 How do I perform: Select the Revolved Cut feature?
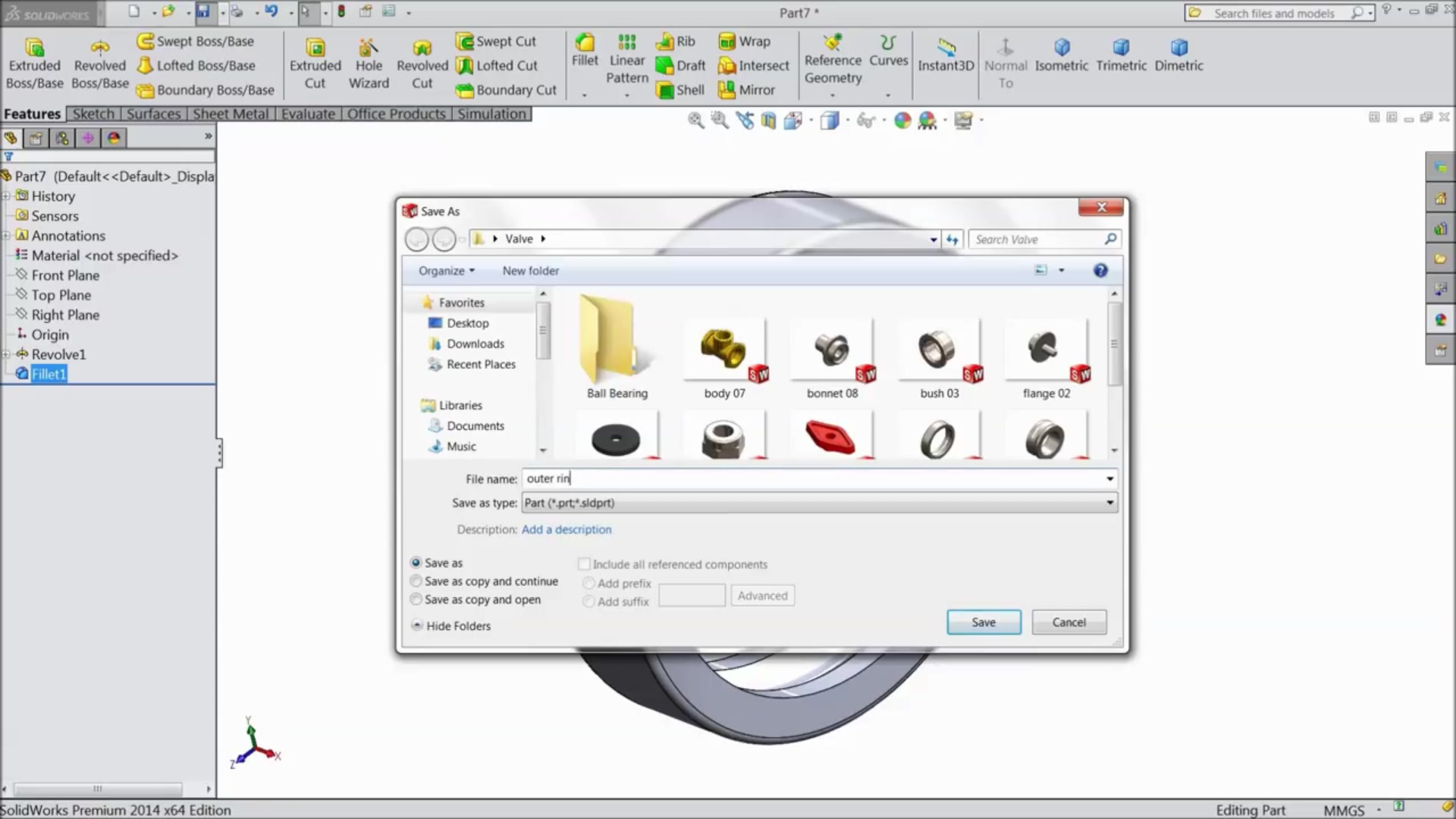click(x=422, y=63)
